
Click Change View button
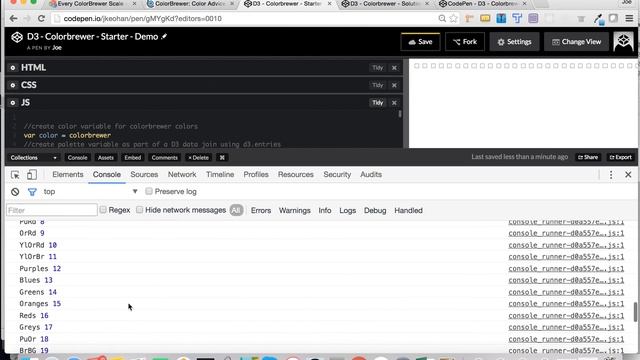(x=576, y=42)
